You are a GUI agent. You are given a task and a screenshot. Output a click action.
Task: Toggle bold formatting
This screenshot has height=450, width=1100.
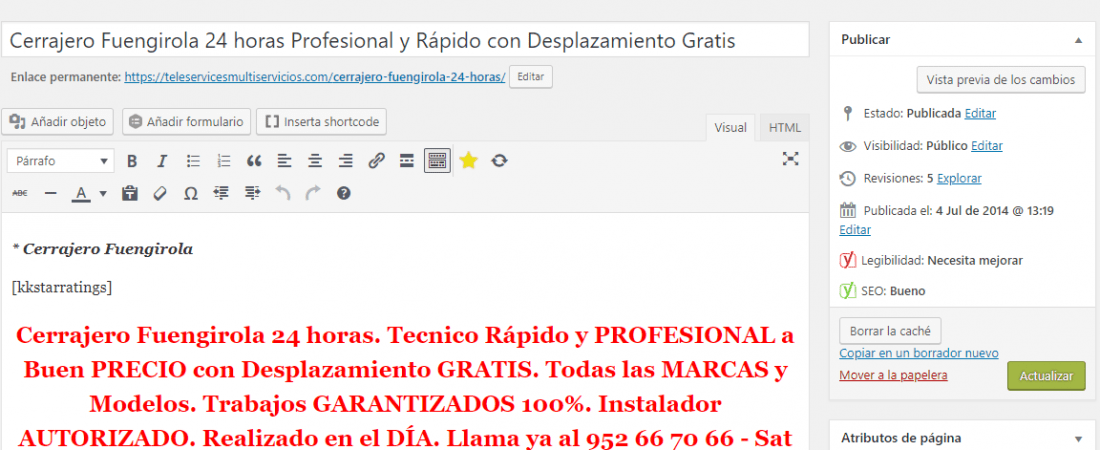(x=132, y=161)
